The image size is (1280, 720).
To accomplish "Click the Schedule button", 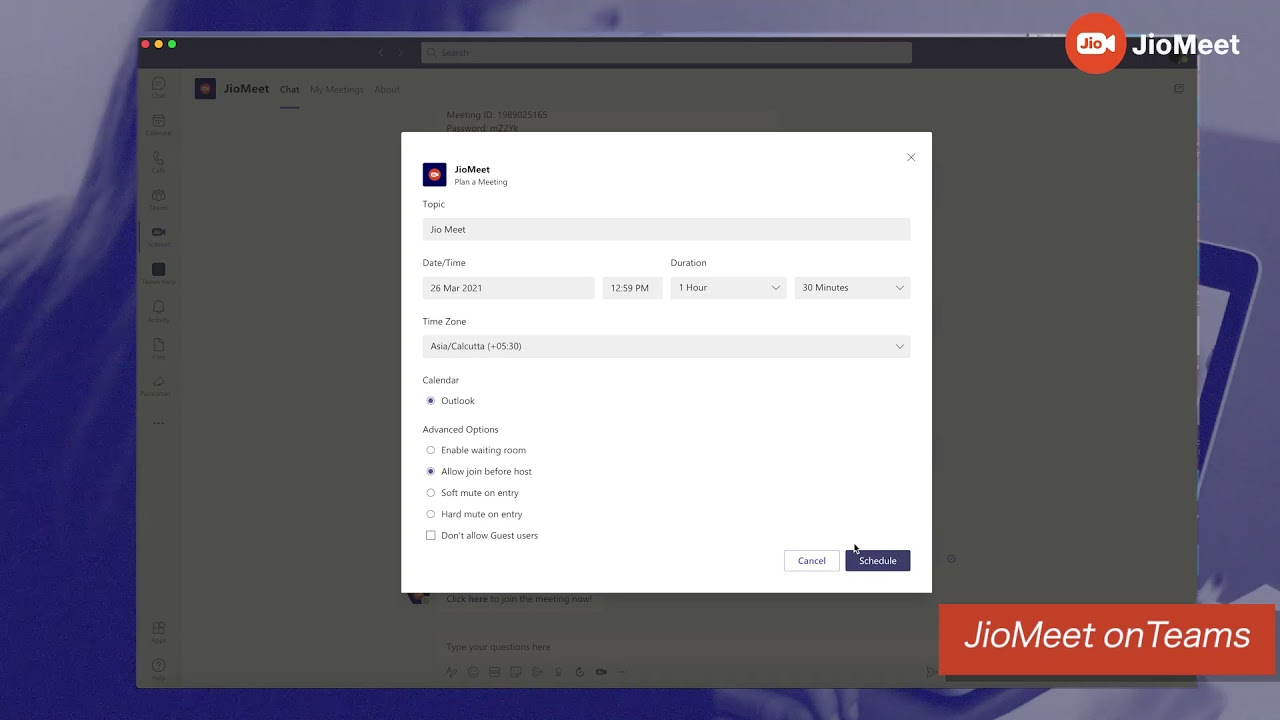I will click(878, 561).
